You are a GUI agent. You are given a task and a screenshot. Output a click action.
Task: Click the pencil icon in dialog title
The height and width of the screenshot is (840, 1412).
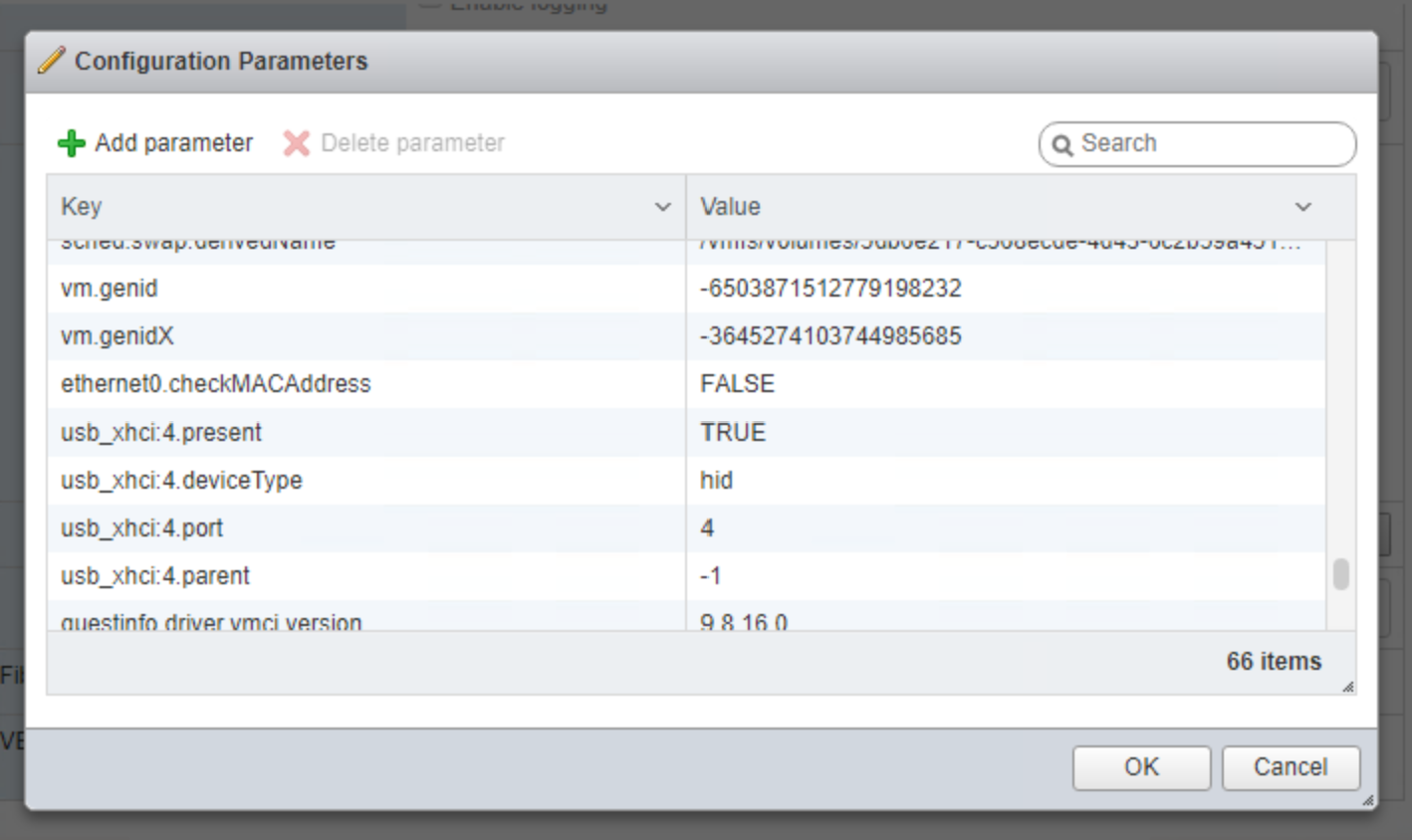coord(51,61)
